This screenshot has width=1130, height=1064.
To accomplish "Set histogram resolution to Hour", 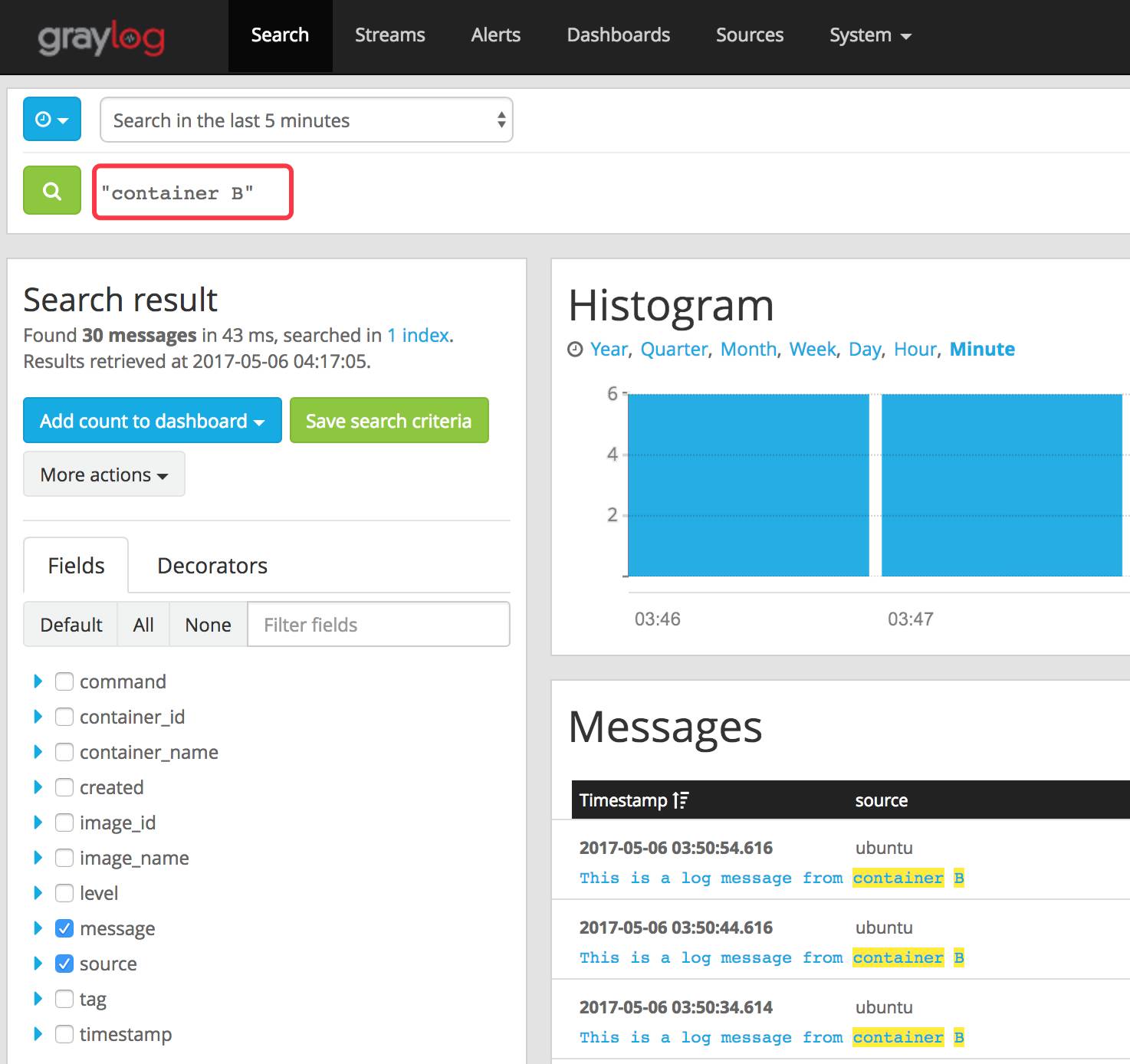I will pos(914,349).
